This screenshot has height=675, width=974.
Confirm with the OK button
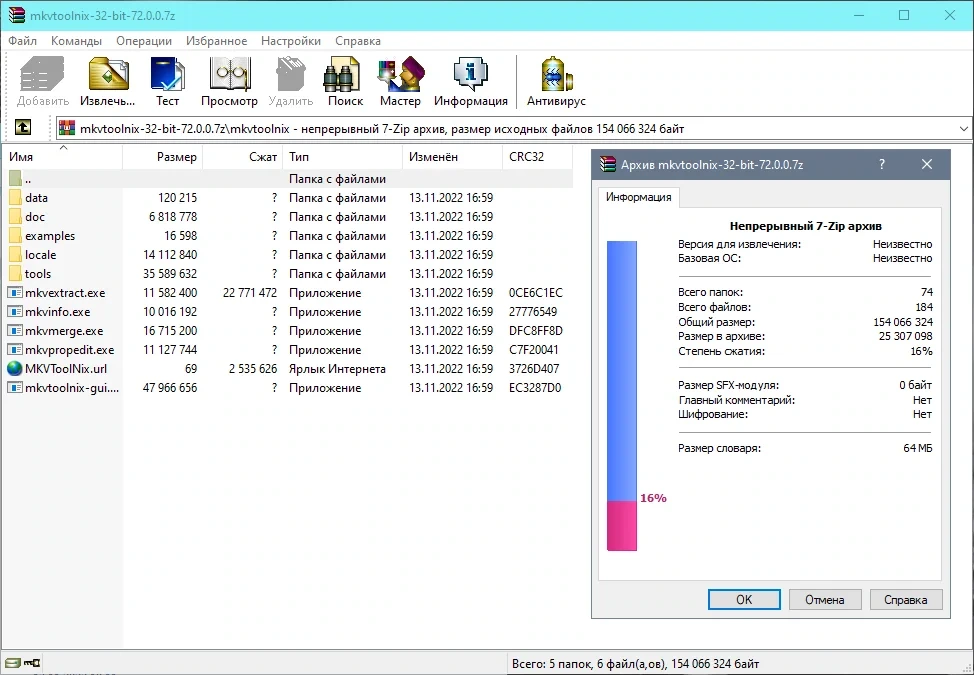tap(744, 600)
